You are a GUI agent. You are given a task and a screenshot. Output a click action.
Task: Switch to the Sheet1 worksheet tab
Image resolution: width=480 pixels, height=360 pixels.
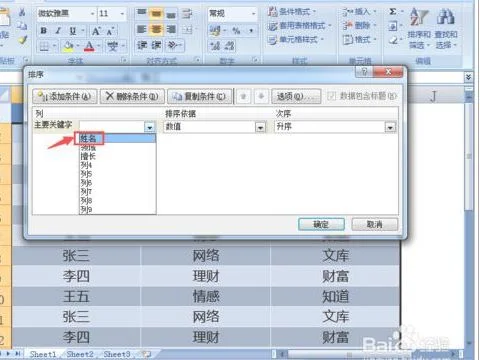[43, 354]
